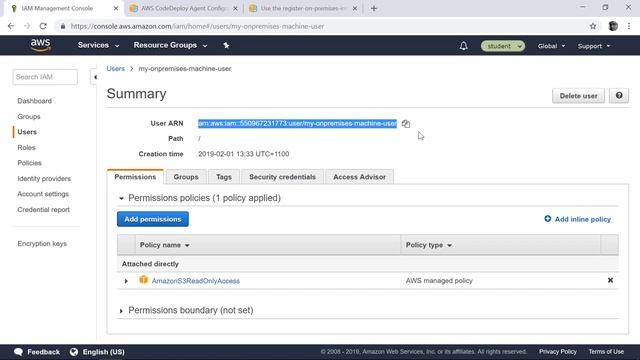This screenshot has width=640, height=360.
Task: Click the AmazonS3ReadOnlyAccess policy box icon
Action: click(143, 280)
